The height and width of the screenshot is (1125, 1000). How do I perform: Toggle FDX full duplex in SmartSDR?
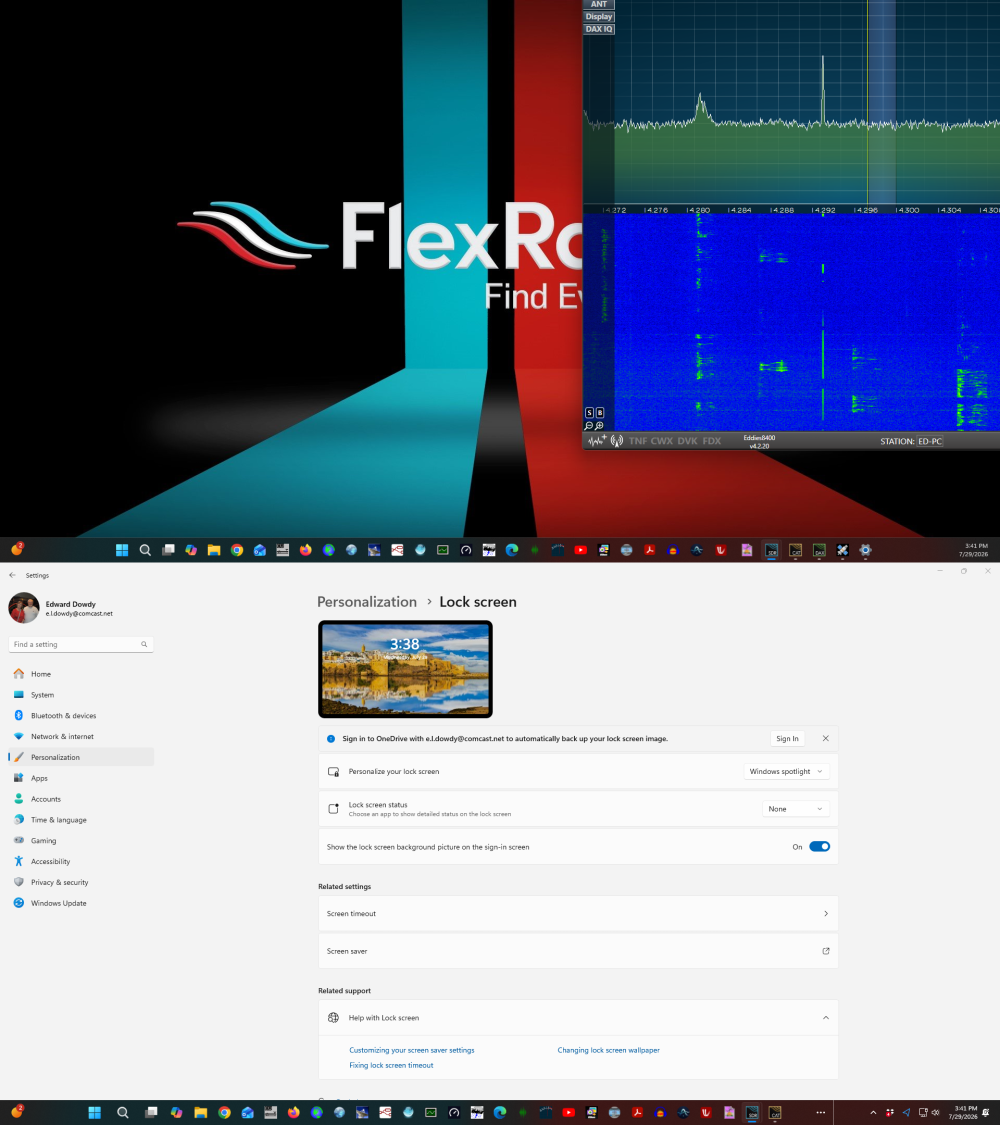(712, 441)
